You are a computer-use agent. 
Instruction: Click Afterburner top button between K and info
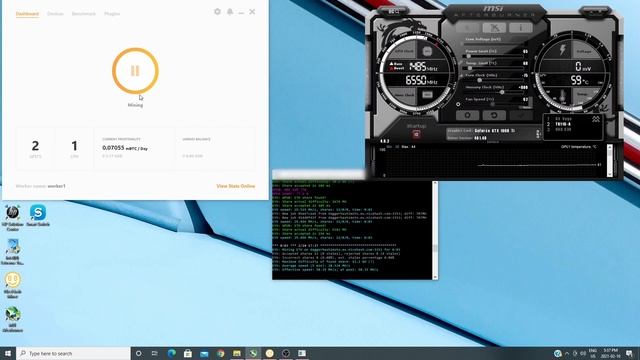494,28
